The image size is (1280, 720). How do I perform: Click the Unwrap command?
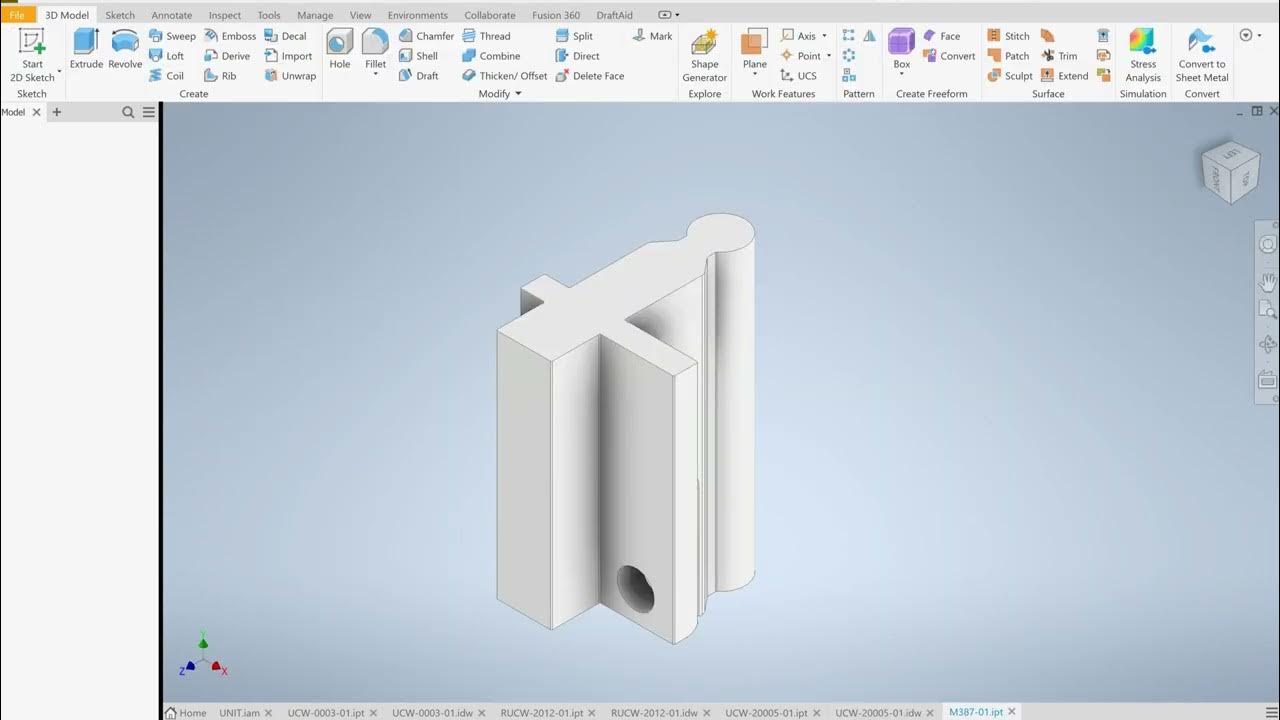pyautogui.click(x=290, y=76)
